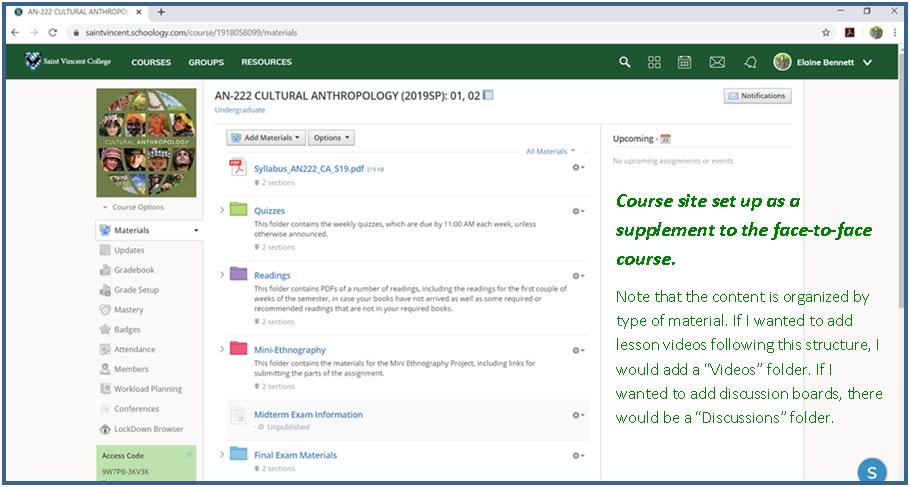This screenshot has width=910, height=487.
Task: Select Gradebook in the left sidebar
Action: pos(134,270)
